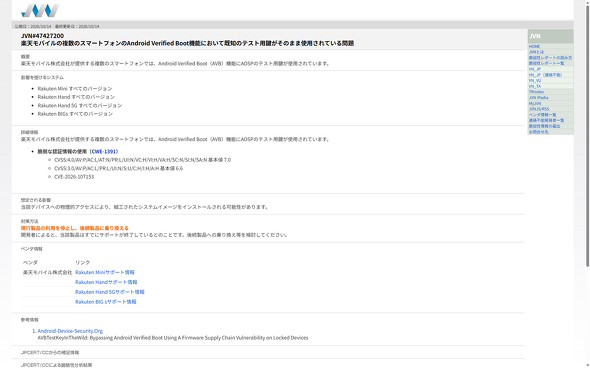The image size is (590, 368).
Task: Click the orange '現行製品の利用を停止し' remediation heading
Action: click(x=75, y=228)
